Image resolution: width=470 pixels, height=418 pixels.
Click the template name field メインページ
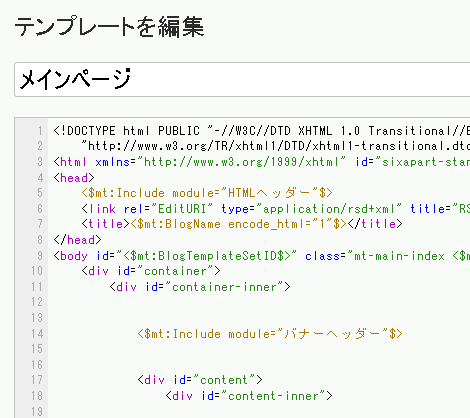242,79
